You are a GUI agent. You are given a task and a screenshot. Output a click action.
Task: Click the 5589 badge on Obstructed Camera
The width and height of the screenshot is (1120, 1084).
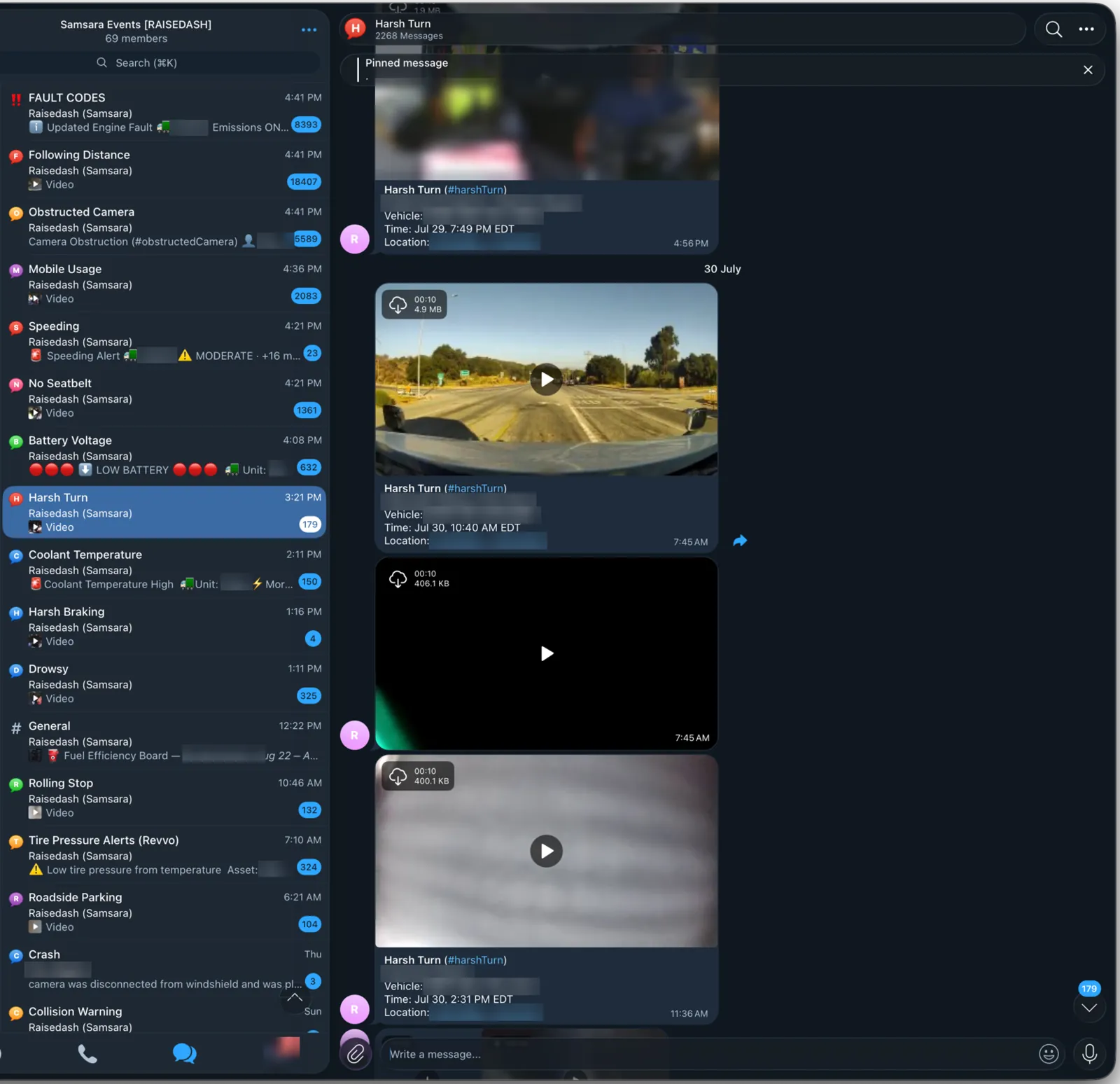point(306,239)
